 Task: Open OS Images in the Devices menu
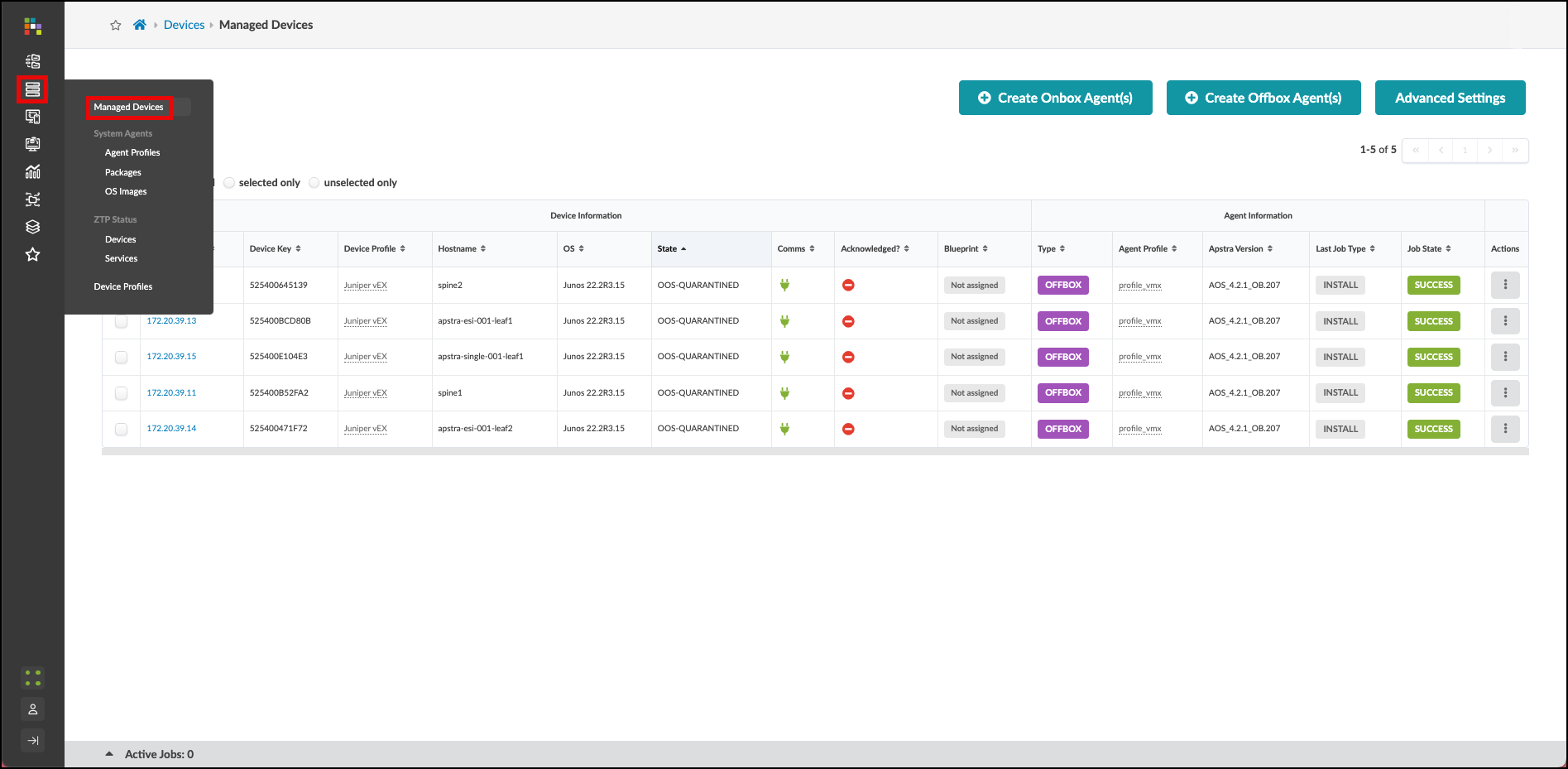[x=126, y=192]
